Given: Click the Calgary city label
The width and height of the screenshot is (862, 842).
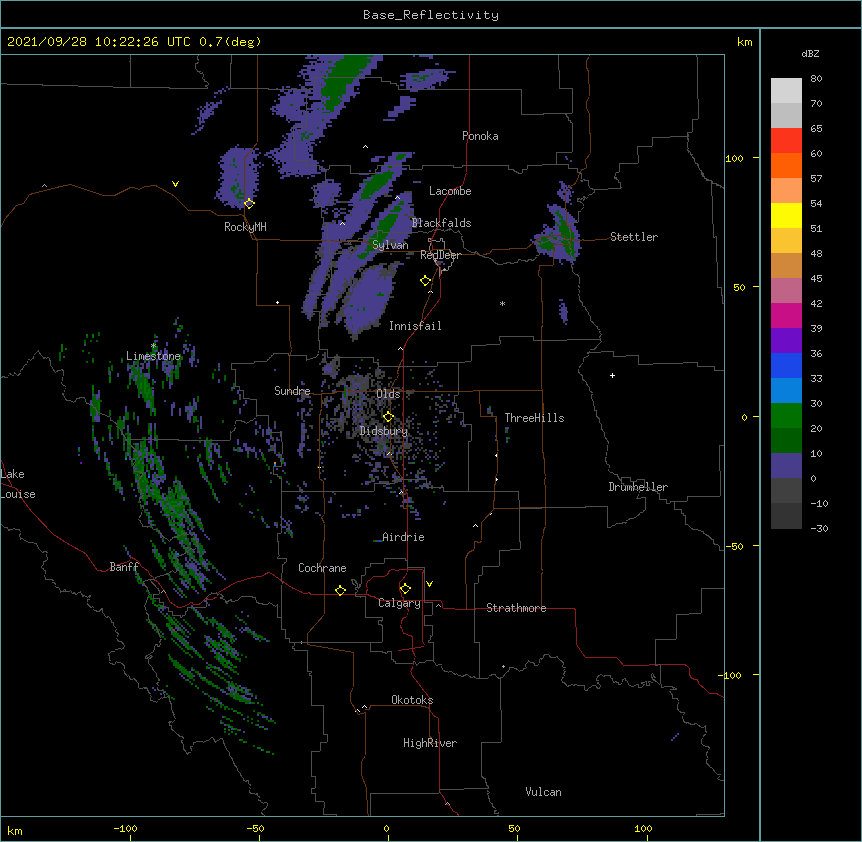Looking at the screenshot, I should click(400, 603).
